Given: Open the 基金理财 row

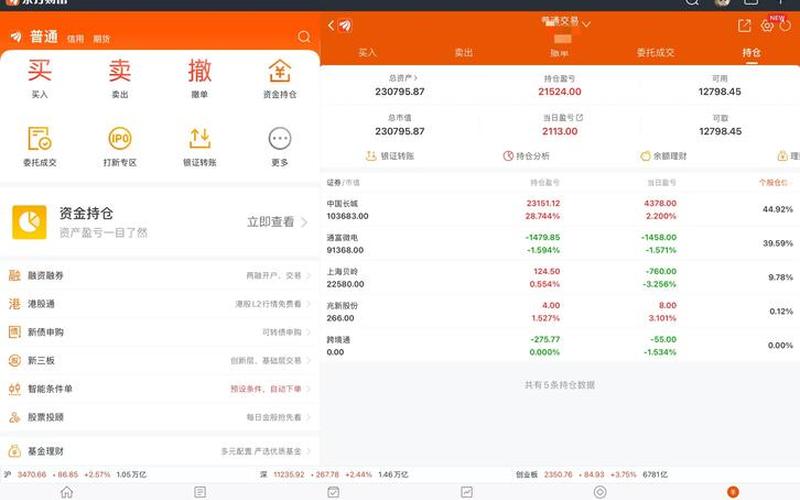Looking at the screenshot, I should click(160, 451).
